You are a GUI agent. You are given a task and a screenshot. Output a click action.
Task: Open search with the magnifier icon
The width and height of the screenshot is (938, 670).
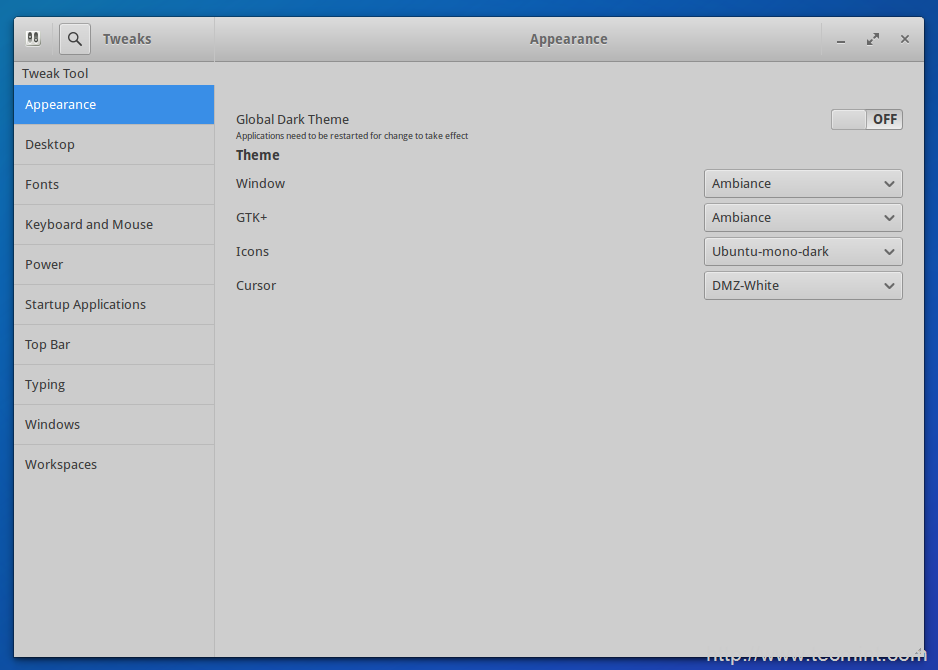[x=75, y=39]
